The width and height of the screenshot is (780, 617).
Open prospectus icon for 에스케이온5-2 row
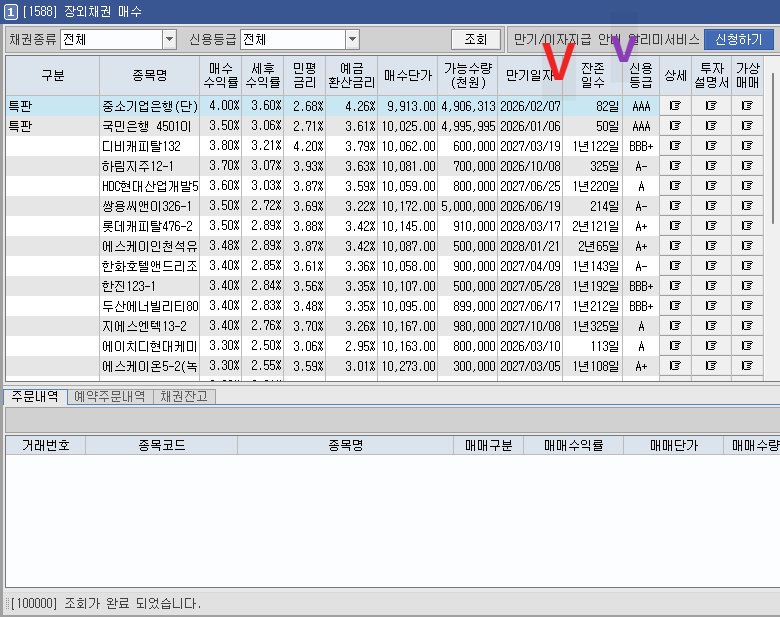click(711, 366)
